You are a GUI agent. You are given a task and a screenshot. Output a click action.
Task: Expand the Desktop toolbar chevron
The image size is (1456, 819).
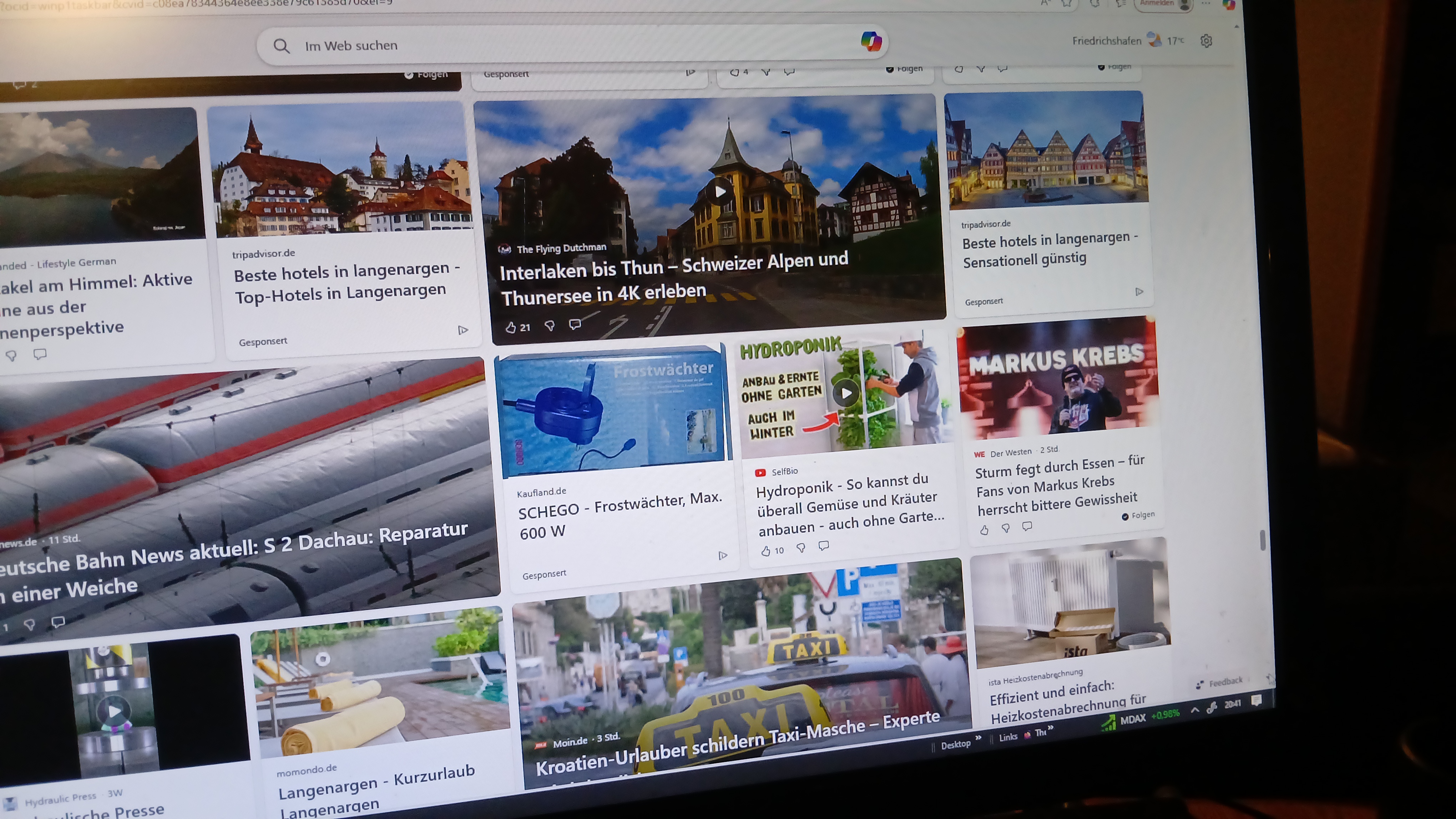tap(979, 739)
